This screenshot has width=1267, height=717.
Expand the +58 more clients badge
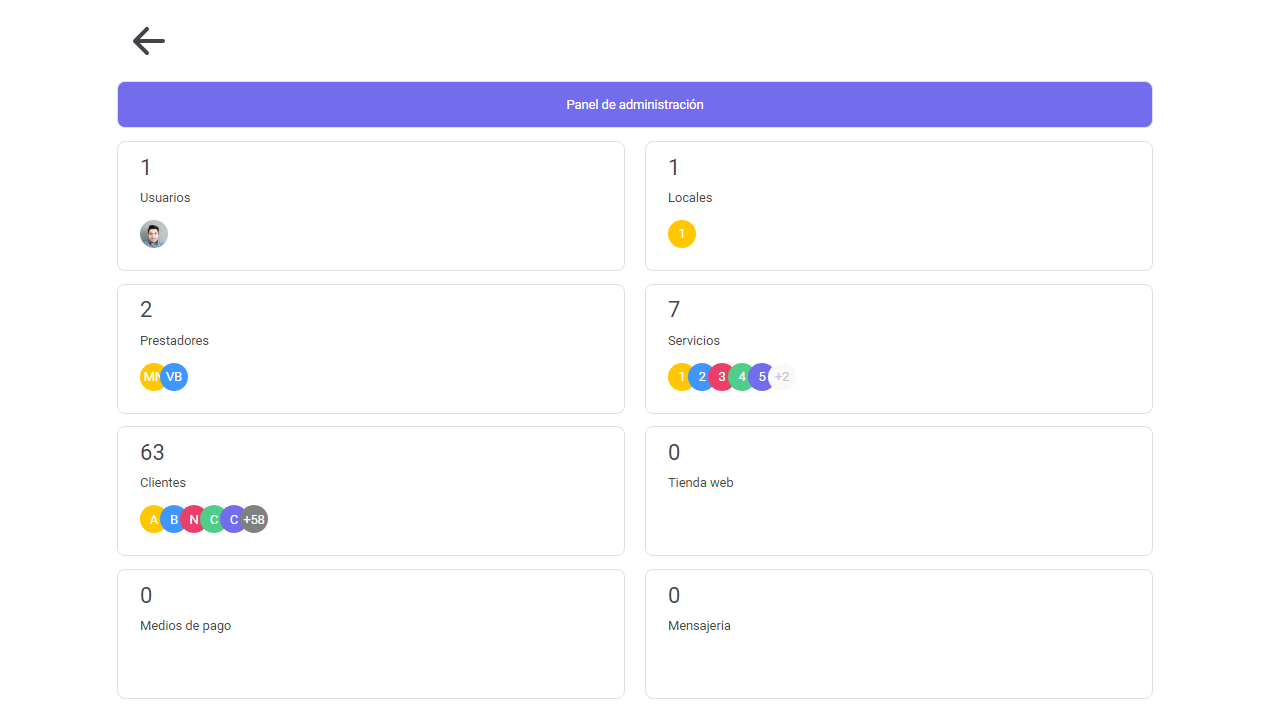click(x=255, y=519)
